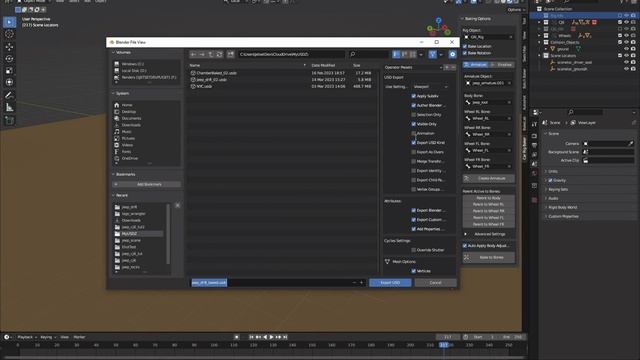
Task: Open the Rig Object selector dropdown
Action: pos(488,37)
